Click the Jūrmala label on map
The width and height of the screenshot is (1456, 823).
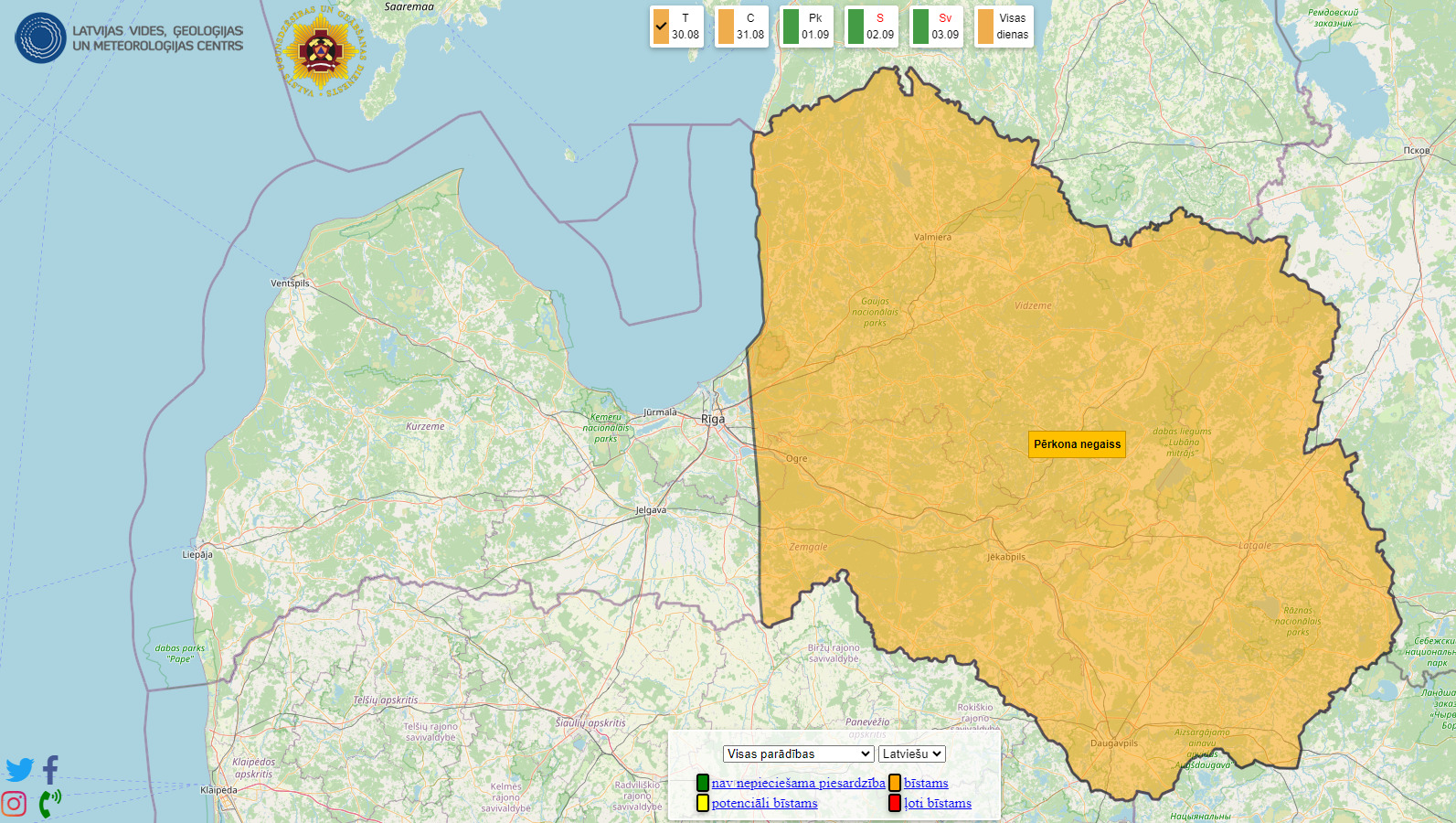660,412
